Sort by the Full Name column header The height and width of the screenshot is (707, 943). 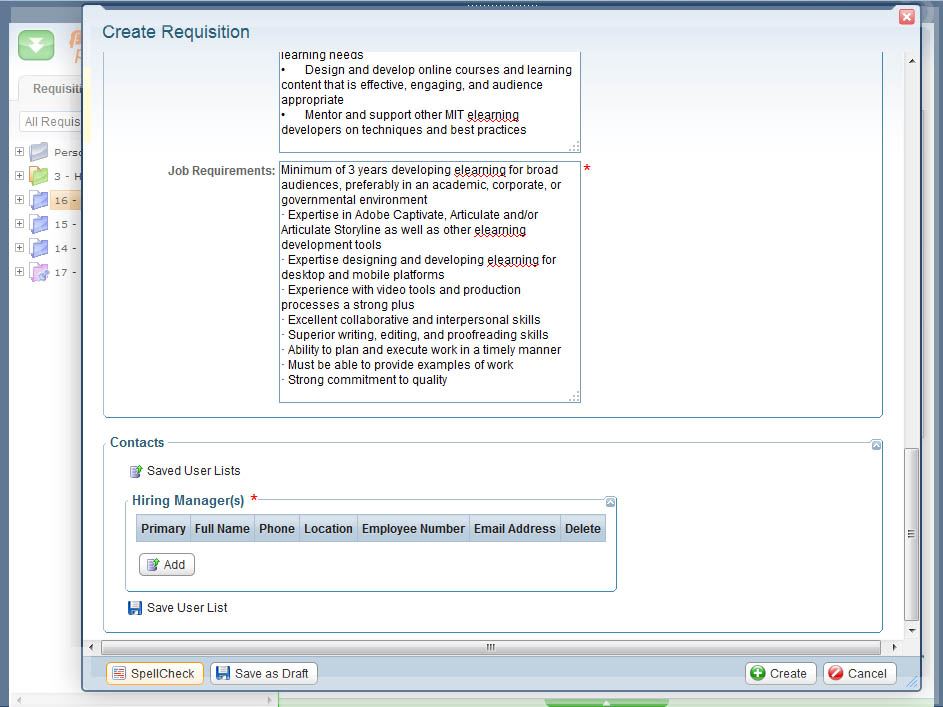222,529
